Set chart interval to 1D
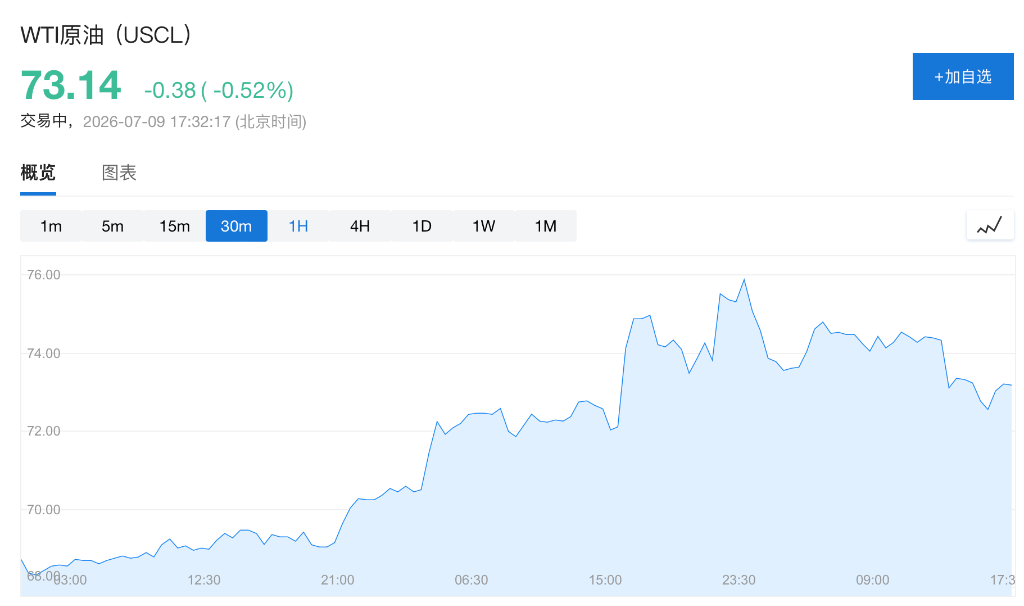Image resolution: width=1024 pixels, height=606 pixels. (422, 226)
